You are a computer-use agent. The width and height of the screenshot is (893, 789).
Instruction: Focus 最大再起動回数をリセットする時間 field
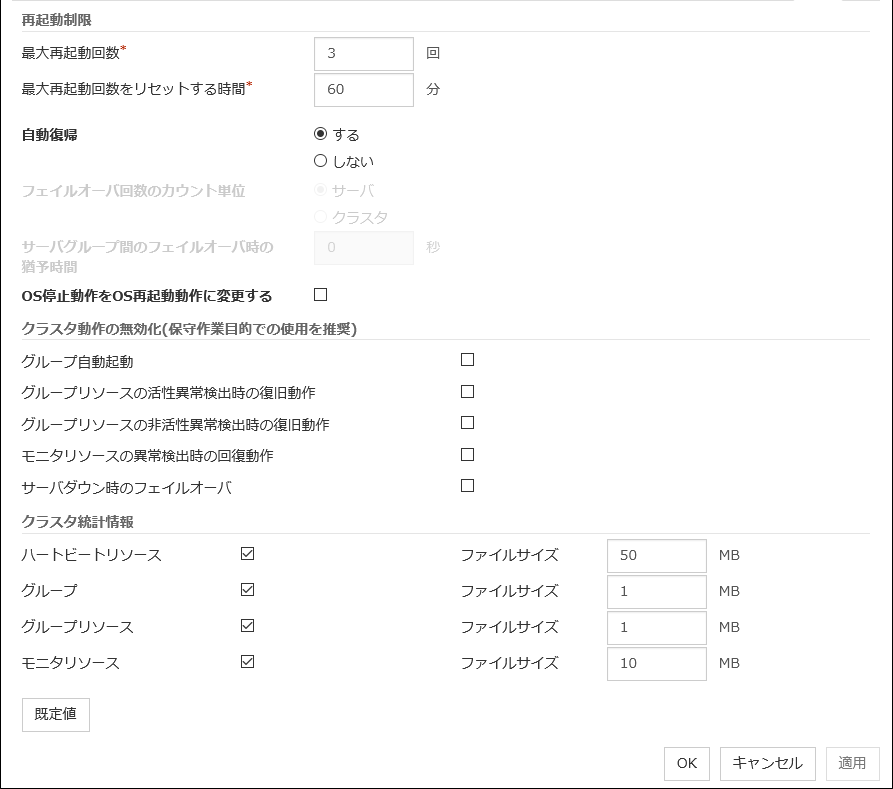[363, 89]
